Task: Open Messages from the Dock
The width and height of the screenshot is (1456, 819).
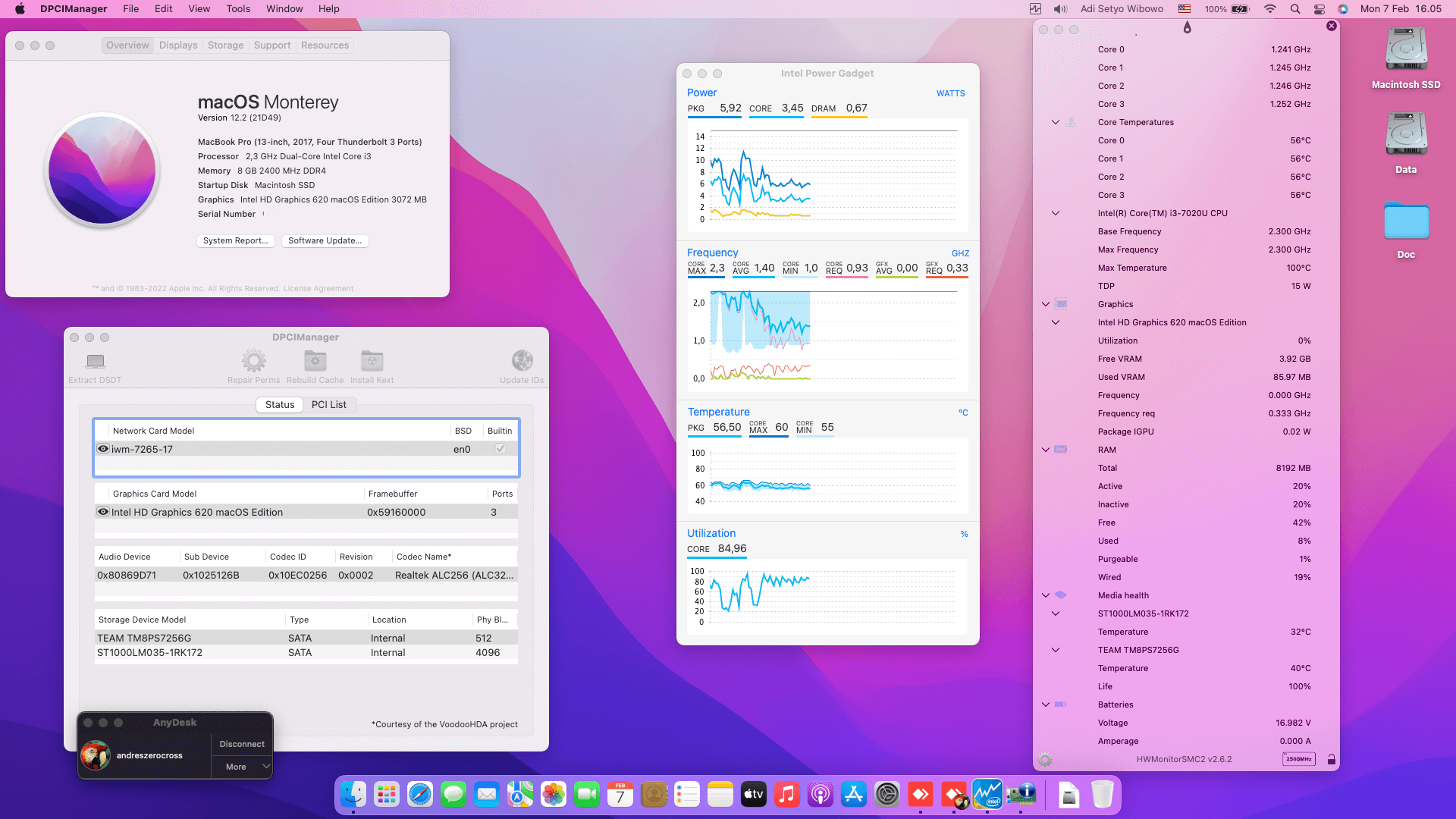Action: point(453,794)
